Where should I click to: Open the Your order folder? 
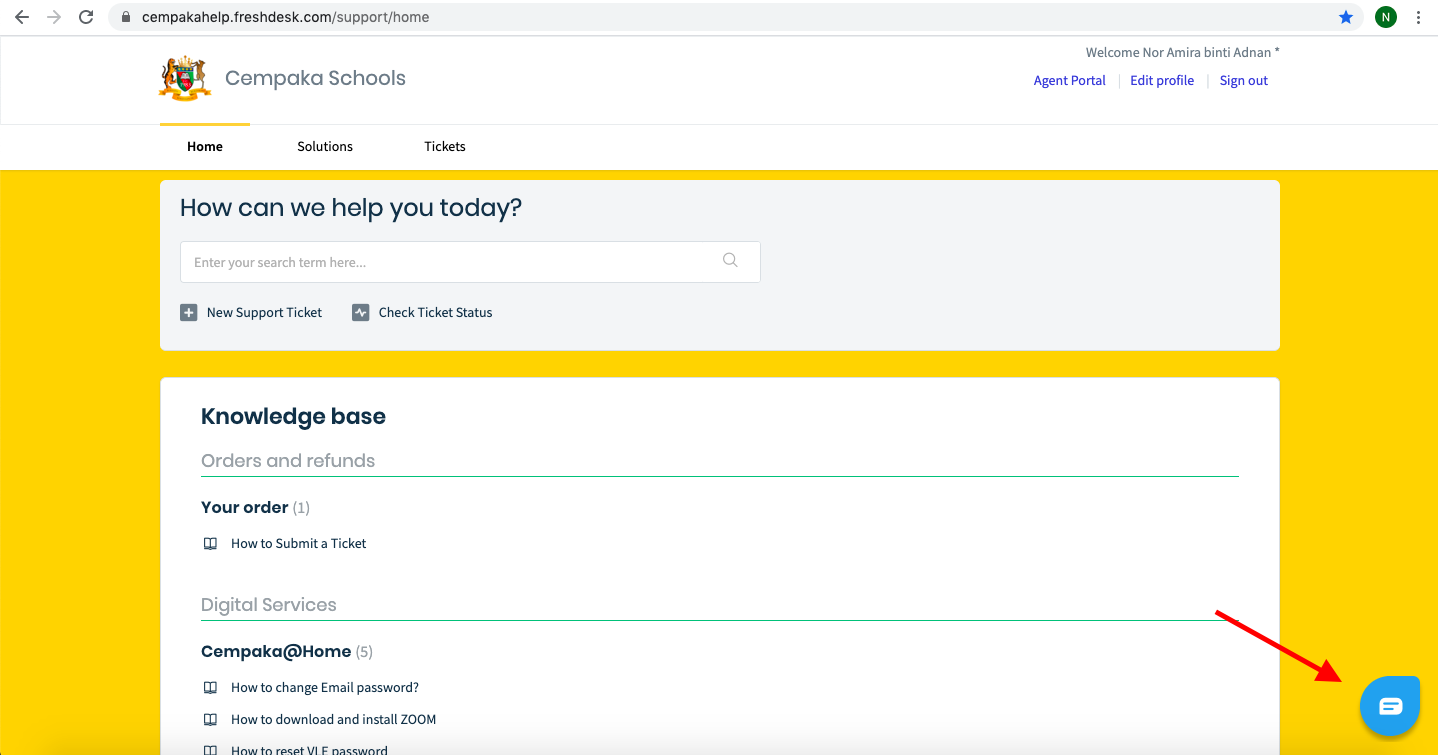[x=245, y=507]
